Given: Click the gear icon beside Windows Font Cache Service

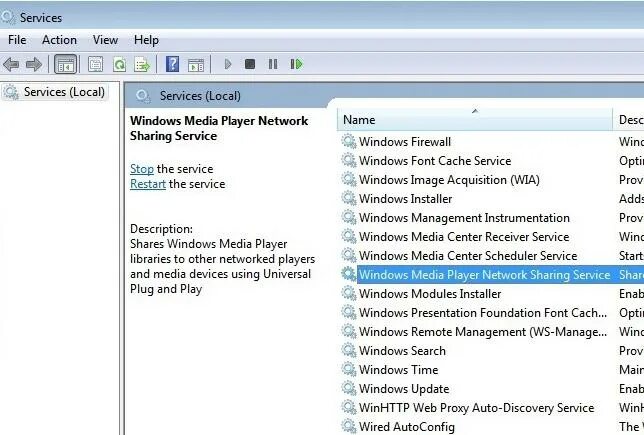Looking at the screenshot, I should (349, 160).
